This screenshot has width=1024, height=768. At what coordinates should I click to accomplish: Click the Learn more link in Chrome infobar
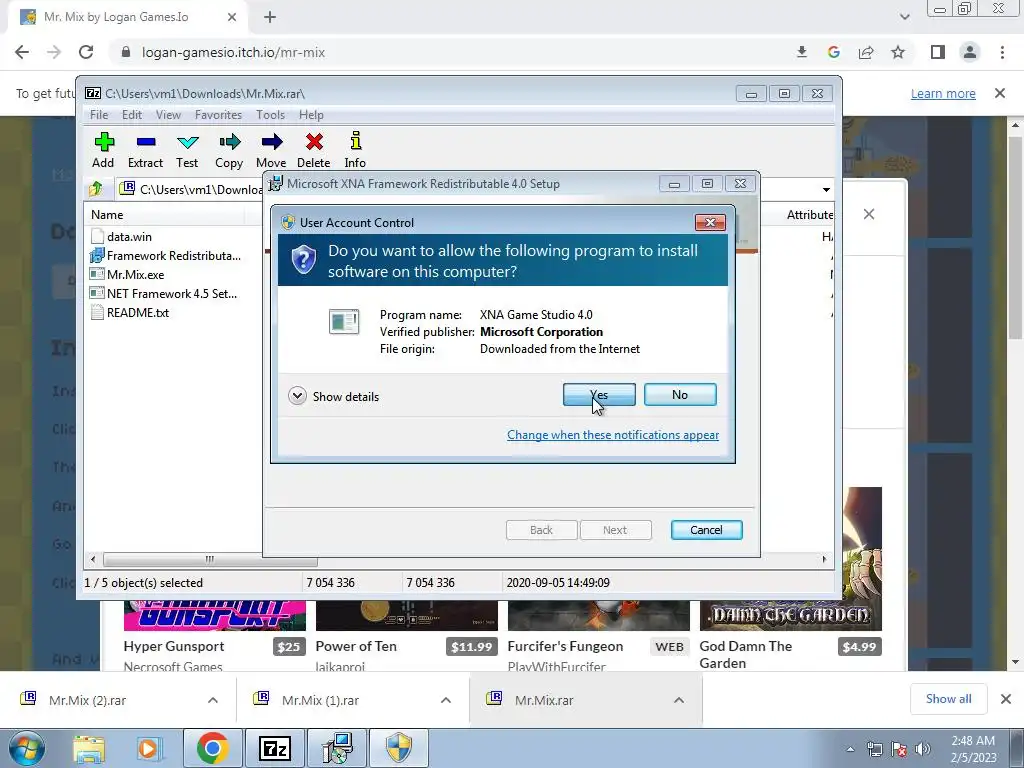(943, 93)
